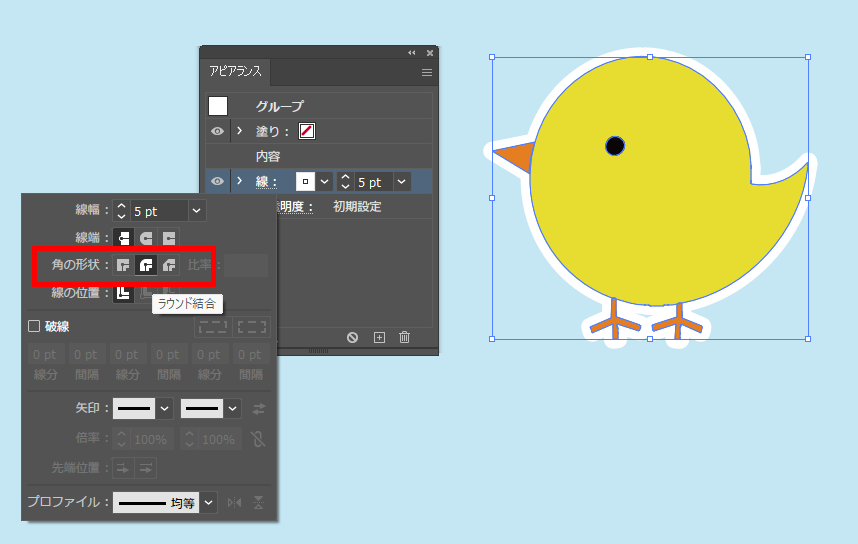The height and width of the screenshot is (544, 858).
Task: Enable the 破線 dashed line checkbox
Action: pyautogui.click(x=33, y=326)
